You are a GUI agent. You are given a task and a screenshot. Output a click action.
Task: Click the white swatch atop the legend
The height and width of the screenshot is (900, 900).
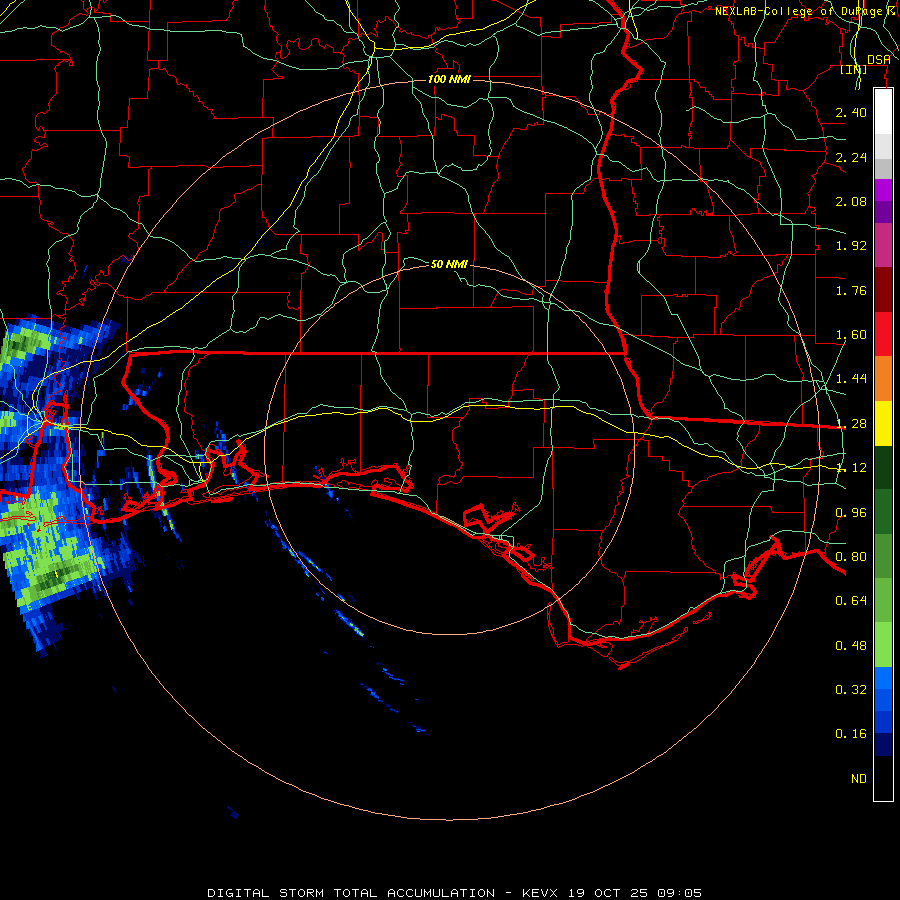pyautogui.click(x=883, y=112)
